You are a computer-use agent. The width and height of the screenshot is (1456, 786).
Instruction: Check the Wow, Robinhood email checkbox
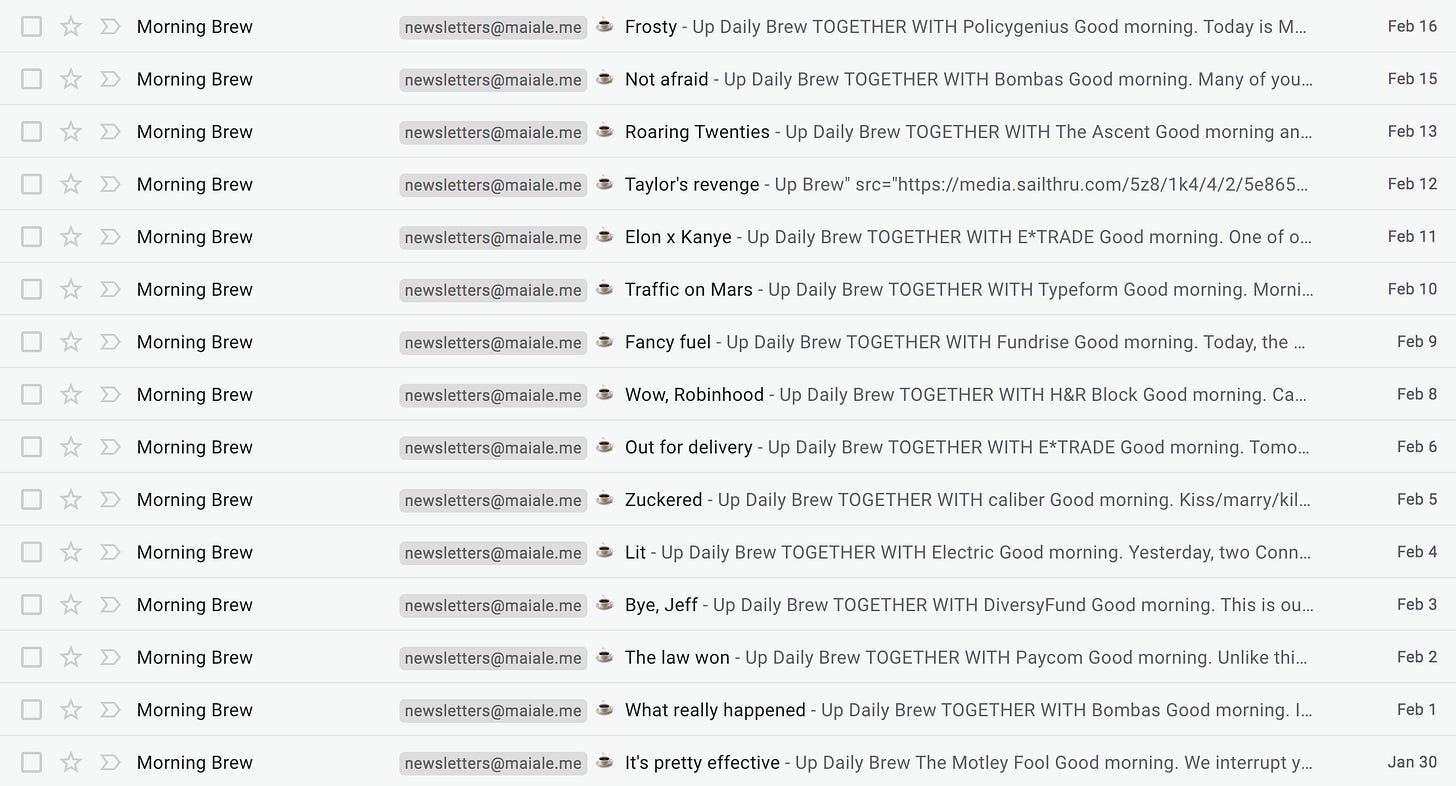(x=32, y=394)
